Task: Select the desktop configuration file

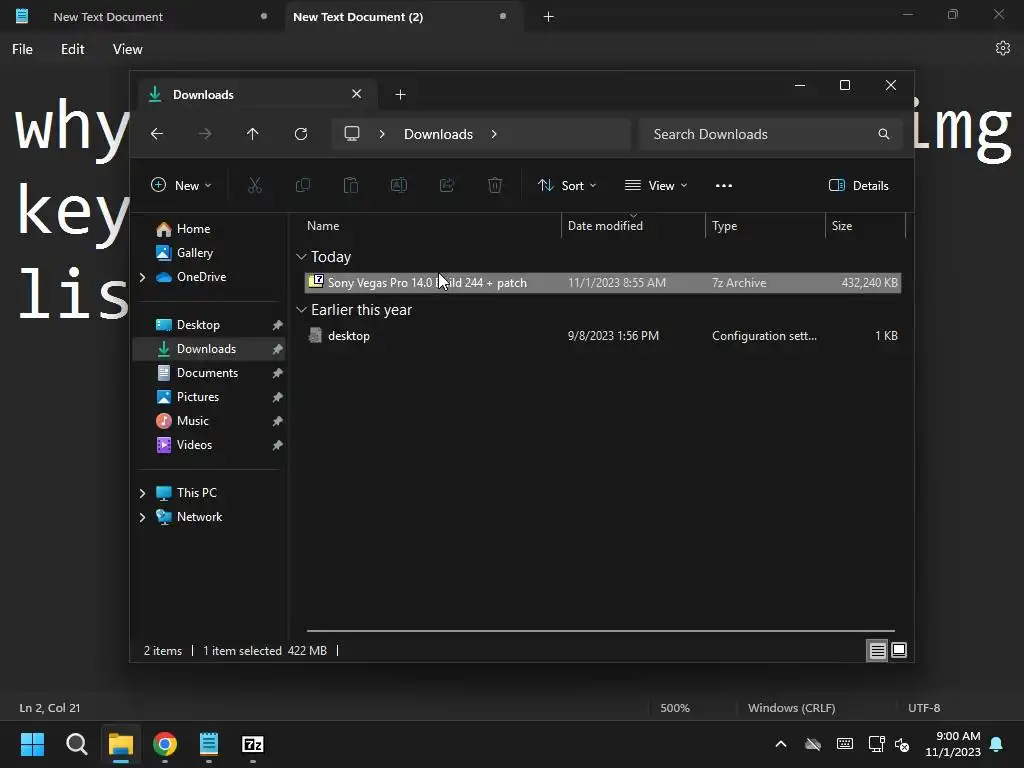Action: point(603,336)
